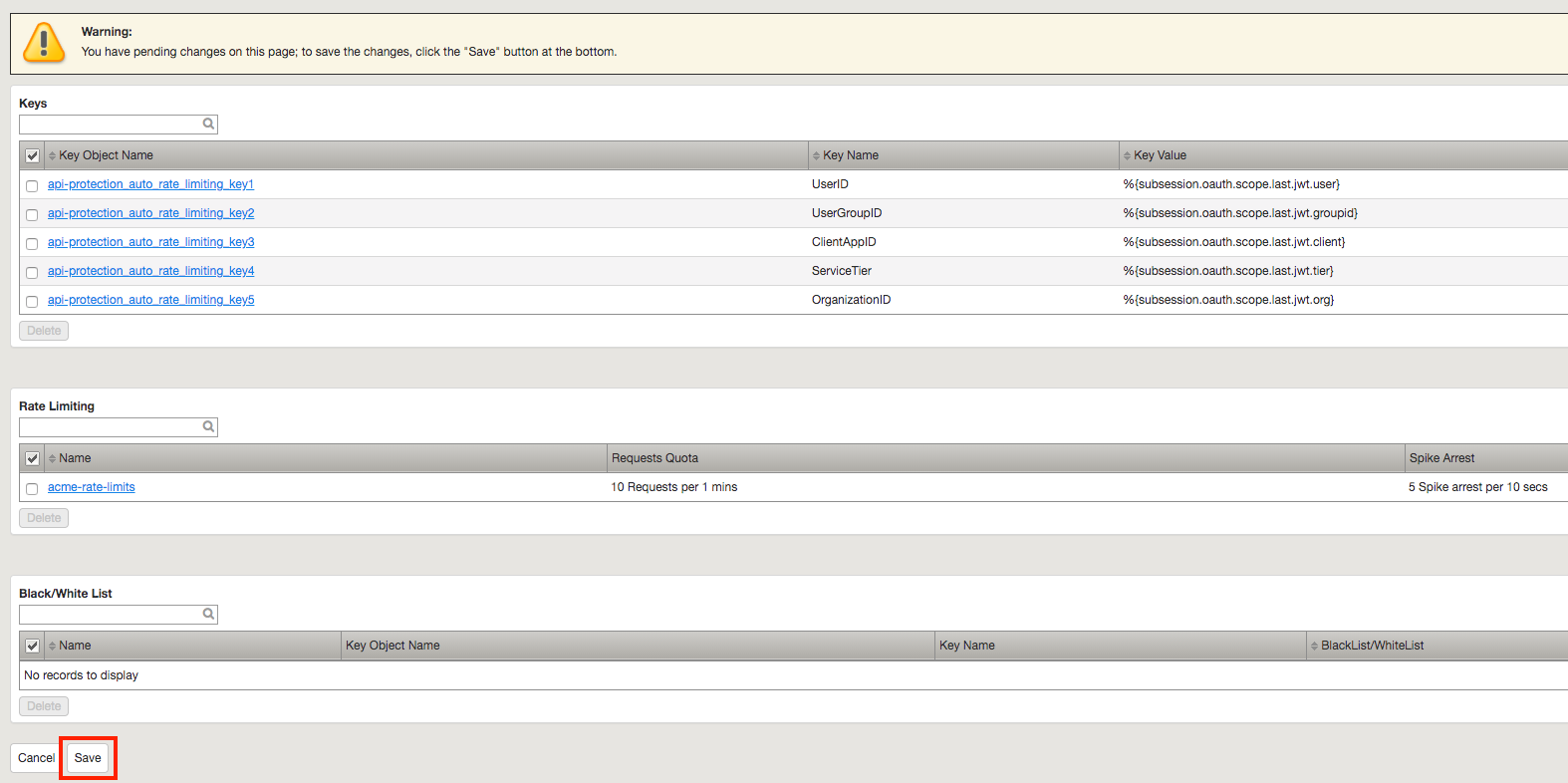Select the OrganizationID key name cell
Viewport: 1568px width, 783px height.
tap(851, 300)
